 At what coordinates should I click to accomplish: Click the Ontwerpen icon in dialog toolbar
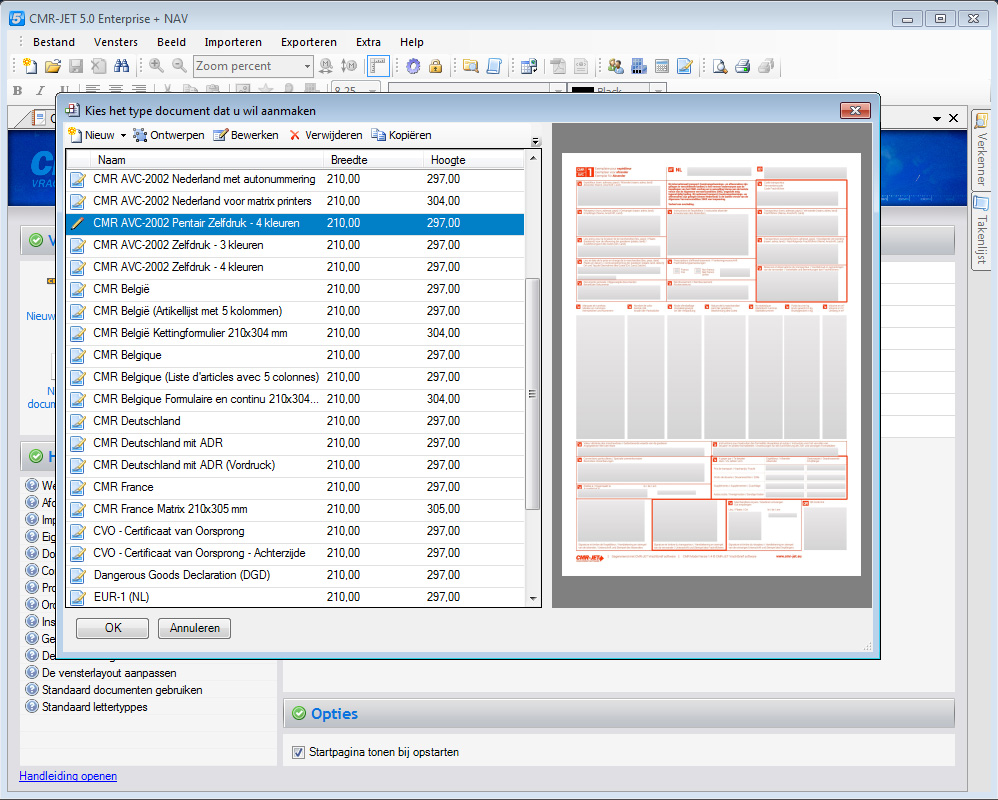tap(141, 135)
